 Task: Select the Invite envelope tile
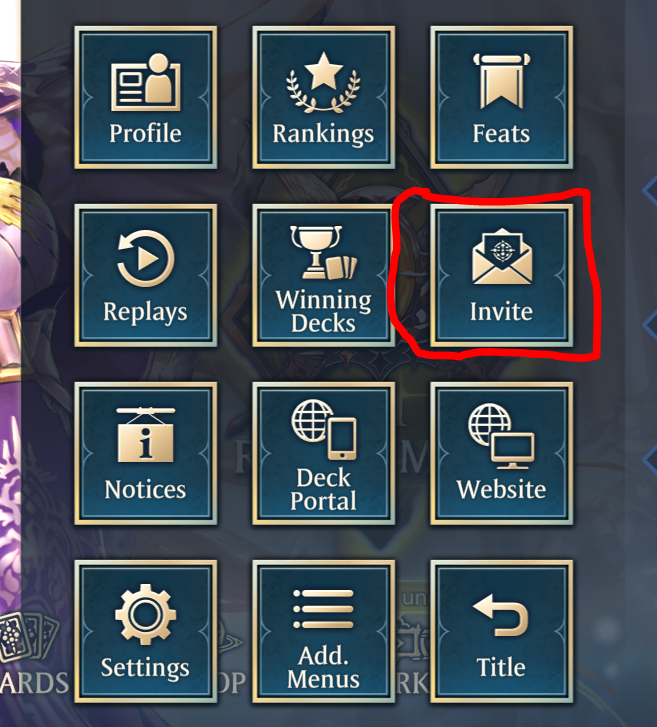(502, 275)
